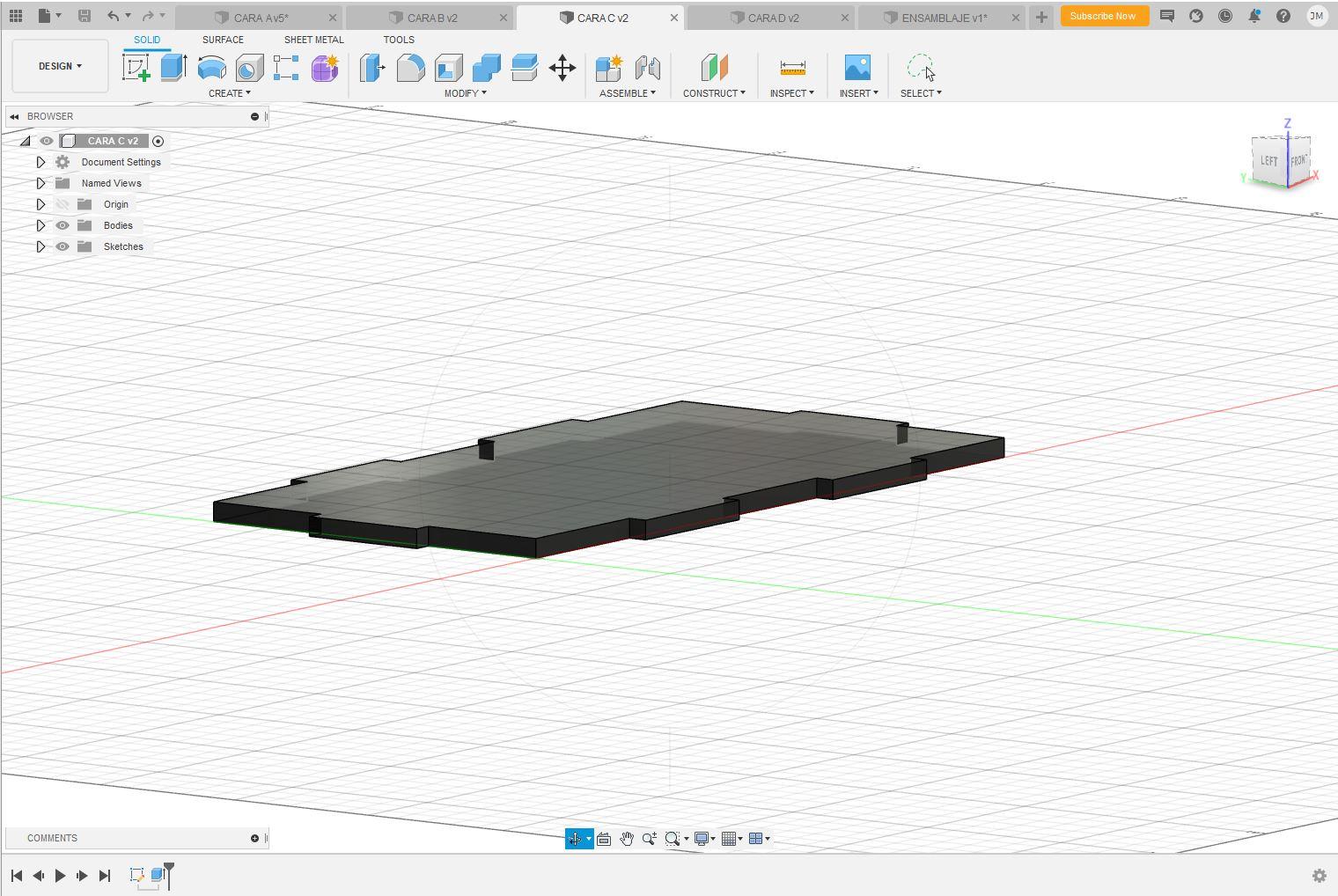
Task: Show the hidden Origin folder
Action: [62, 204]
